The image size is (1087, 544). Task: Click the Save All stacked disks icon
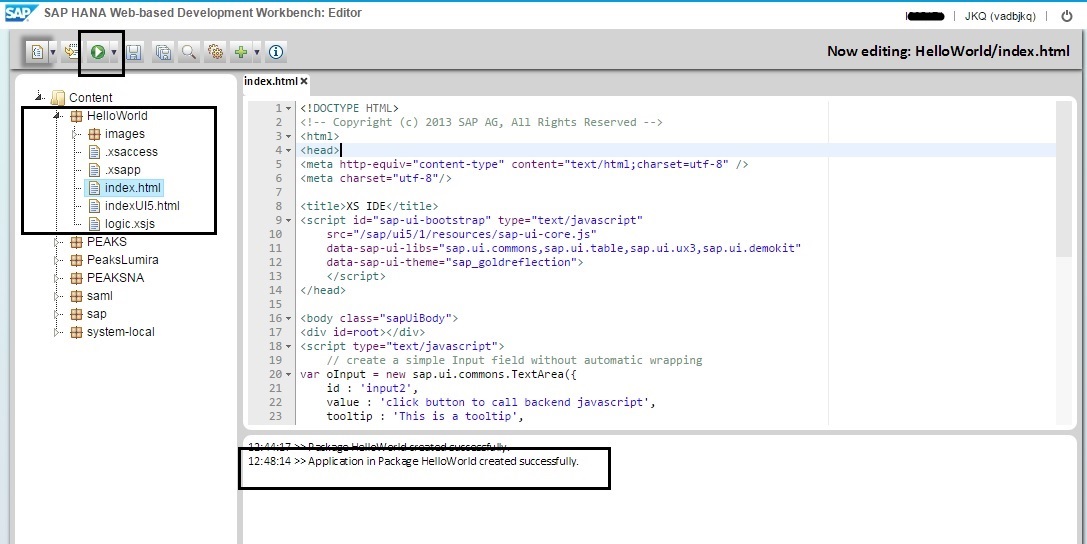coord(163,52)
